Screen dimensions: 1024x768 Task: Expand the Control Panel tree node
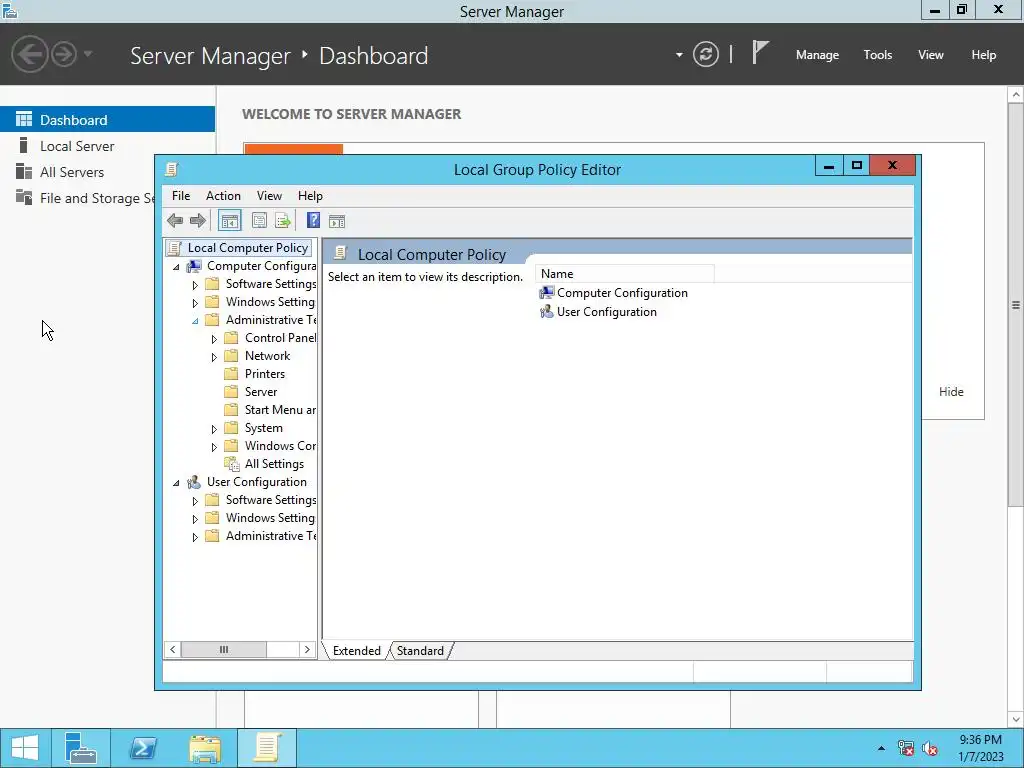coord(214,339)
